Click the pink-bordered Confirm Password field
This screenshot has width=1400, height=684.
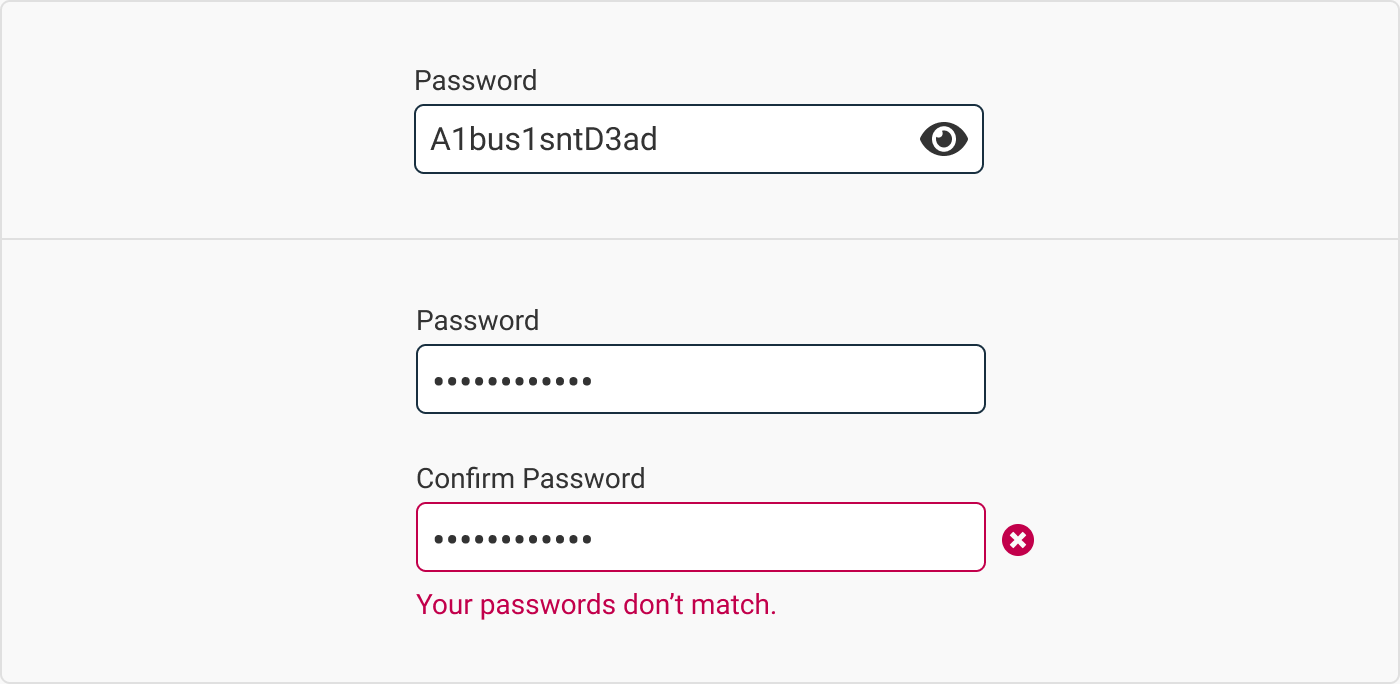click(x=700, y=537)
